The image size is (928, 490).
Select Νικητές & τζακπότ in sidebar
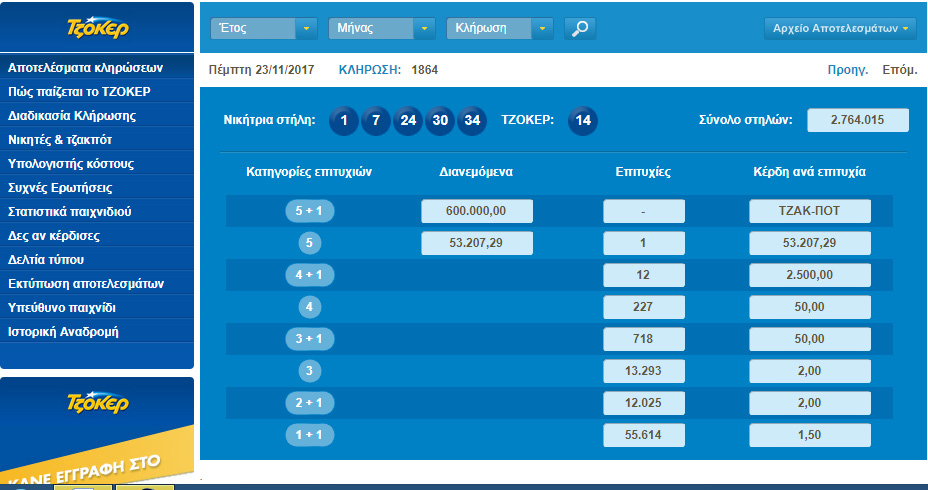click(x=73, y=140)
